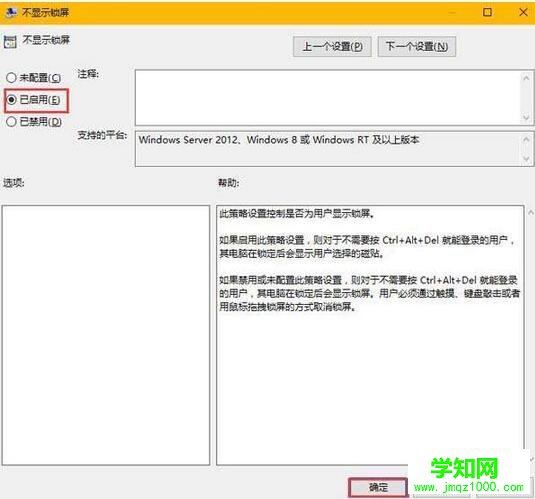Click the down arrow of 注释 scrollbar
The width and height of the screenshot is (535, 499).
pyautogui.click(x=526, y=118)
